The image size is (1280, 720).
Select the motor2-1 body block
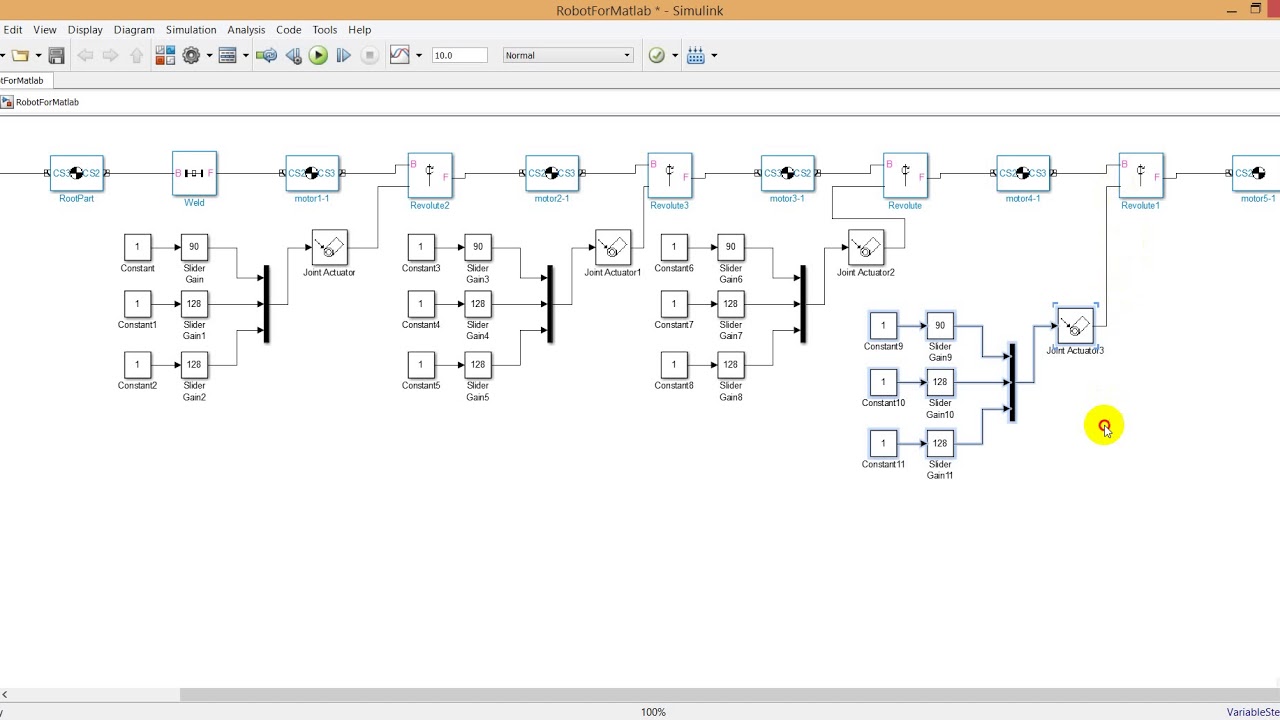(552, 174)
